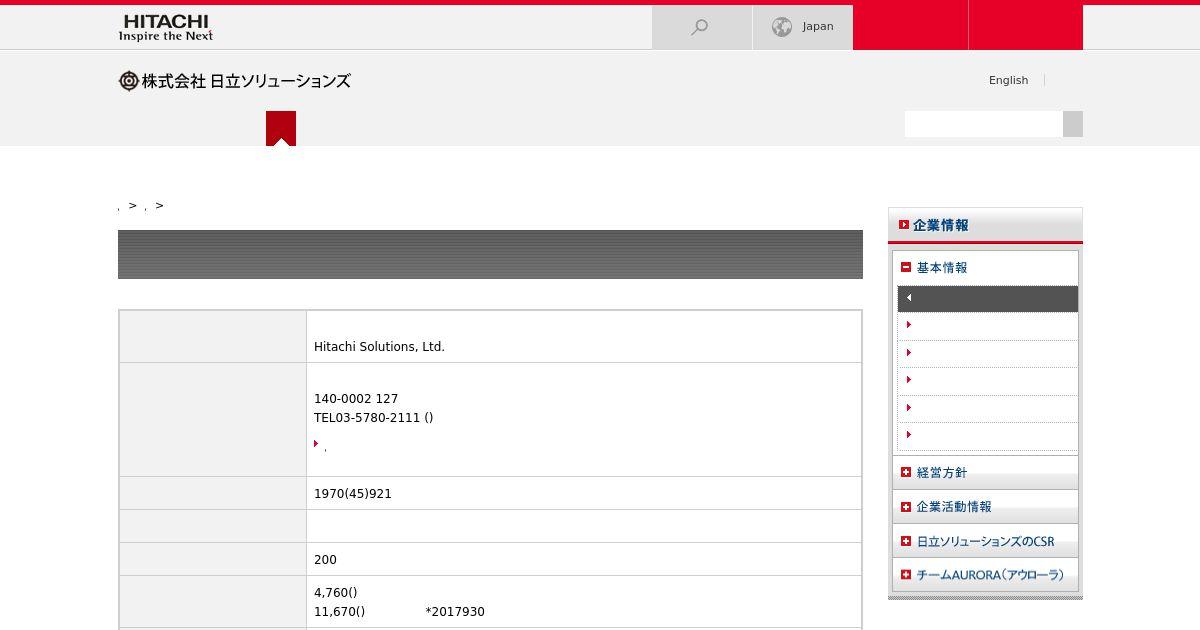This screenshot has height=630, width=1200.
Task: Collapse the 基本情報 section
Action: point(985,267)
